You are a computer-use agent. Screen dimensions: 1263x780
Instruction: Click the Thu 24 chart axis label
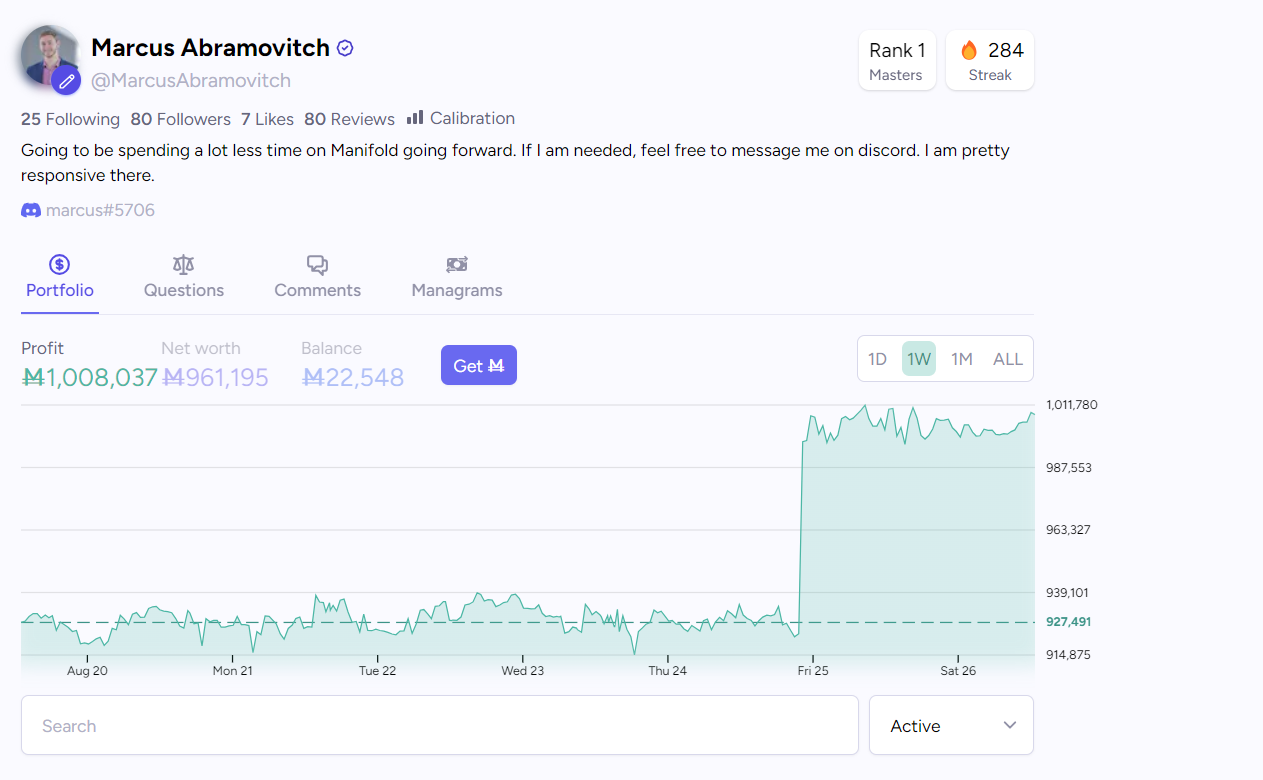pos(667,670)
